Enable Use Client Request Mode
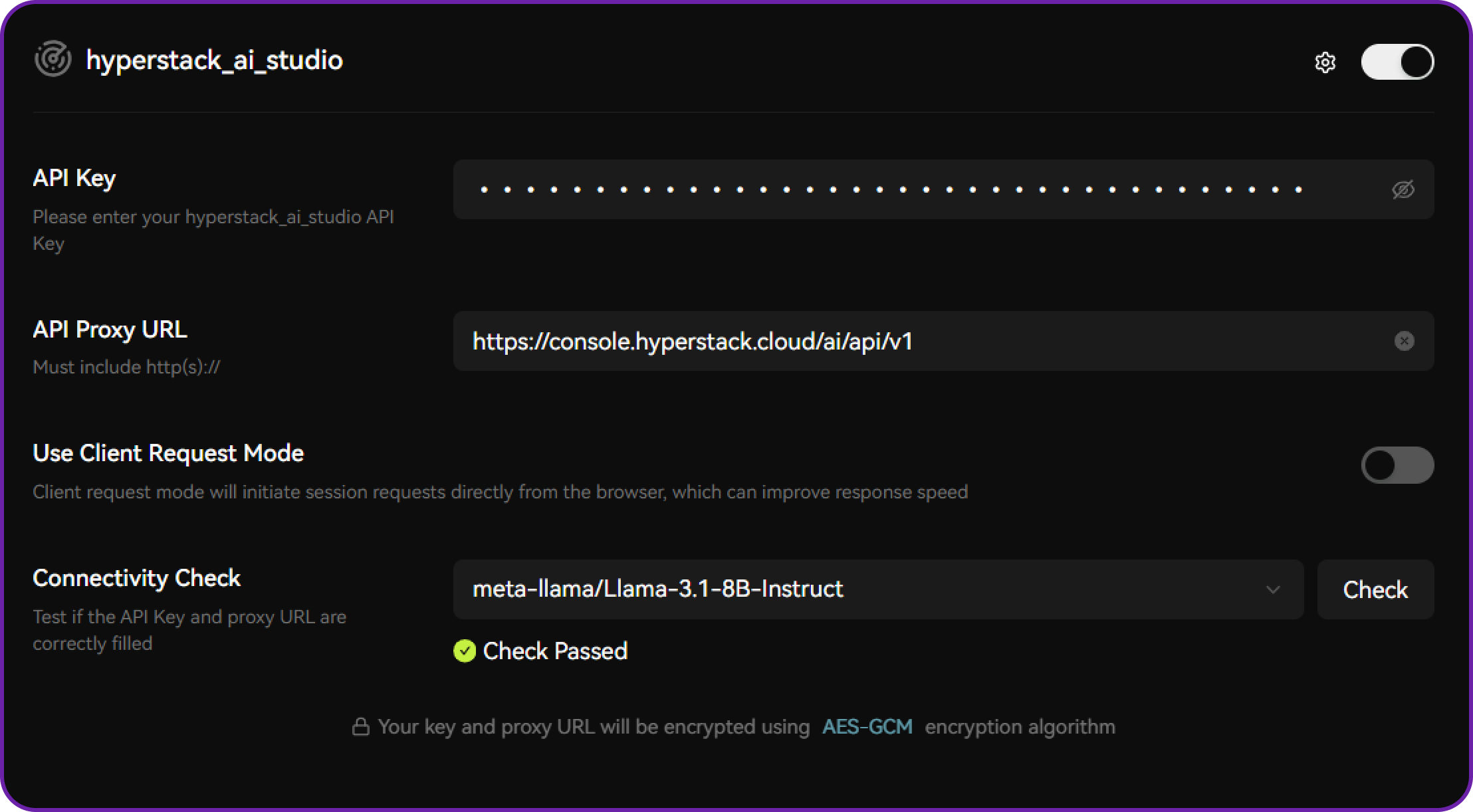The height and width of the screenshot is (812, 1473). 1397,465
